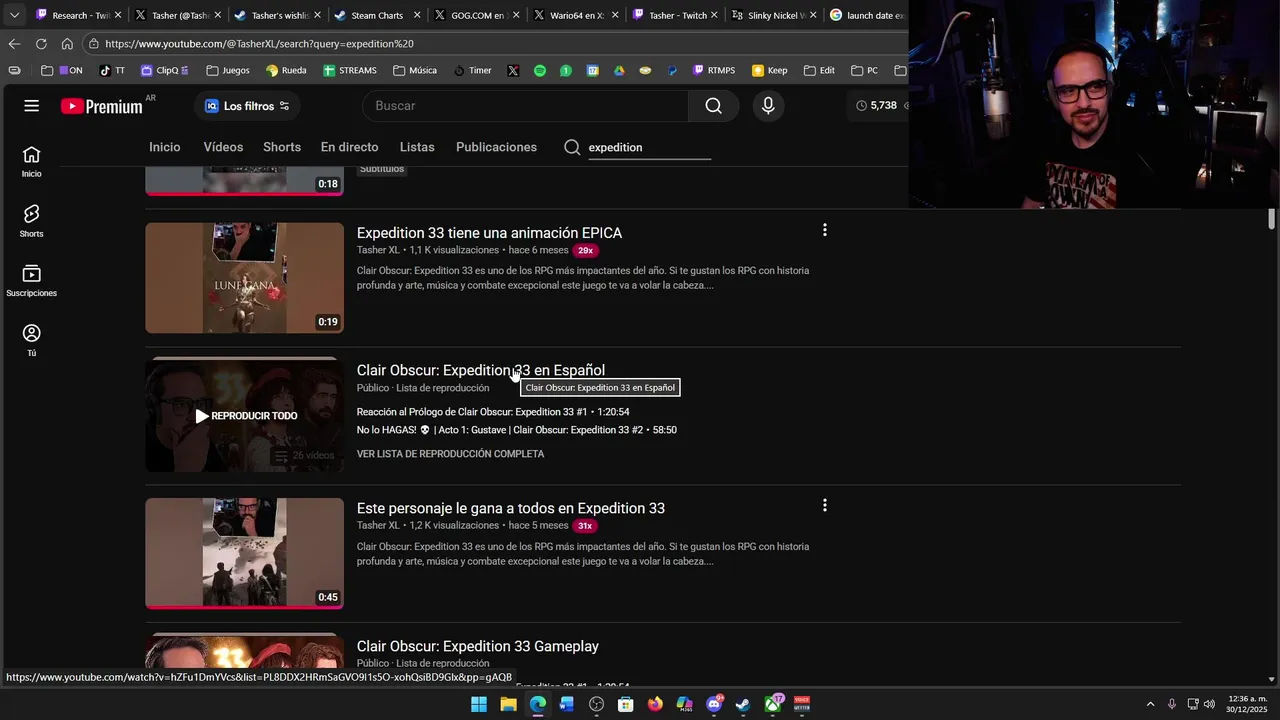Open the ClipQ bookmark
This screenshot has height=720, width=1280.
(x=165, y=71)
